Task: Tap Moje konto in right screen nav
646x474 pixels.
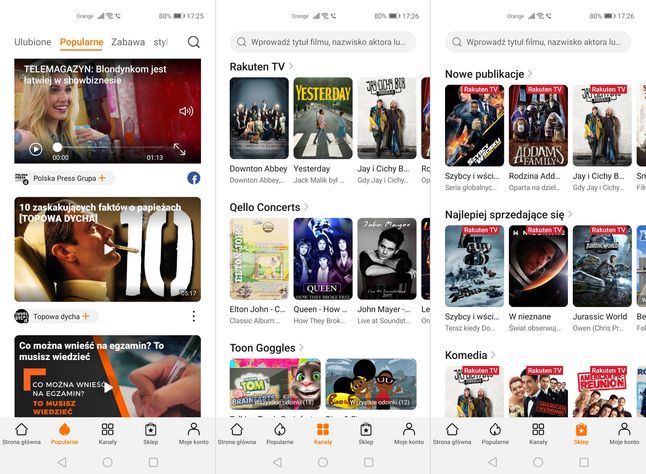Action: coord(624,434)
